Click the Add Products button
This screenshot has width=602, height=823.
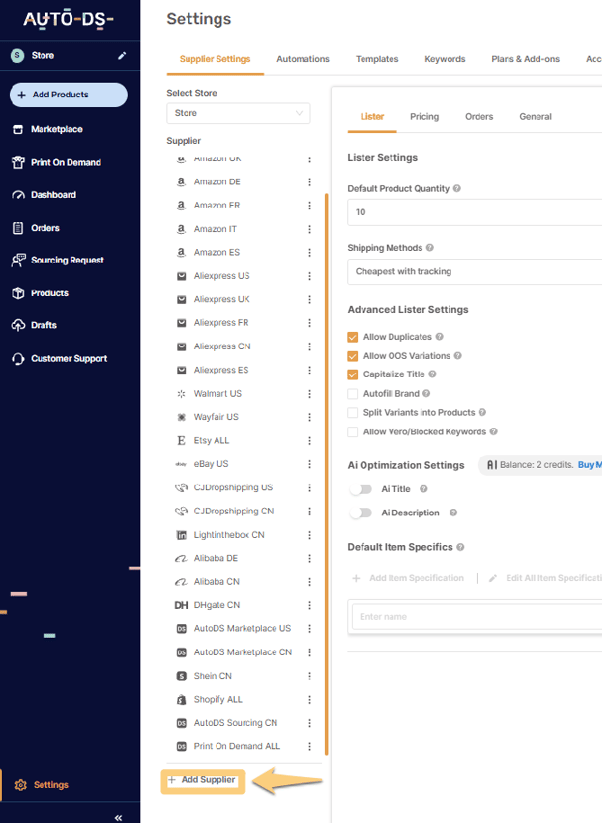pos(69,95)
